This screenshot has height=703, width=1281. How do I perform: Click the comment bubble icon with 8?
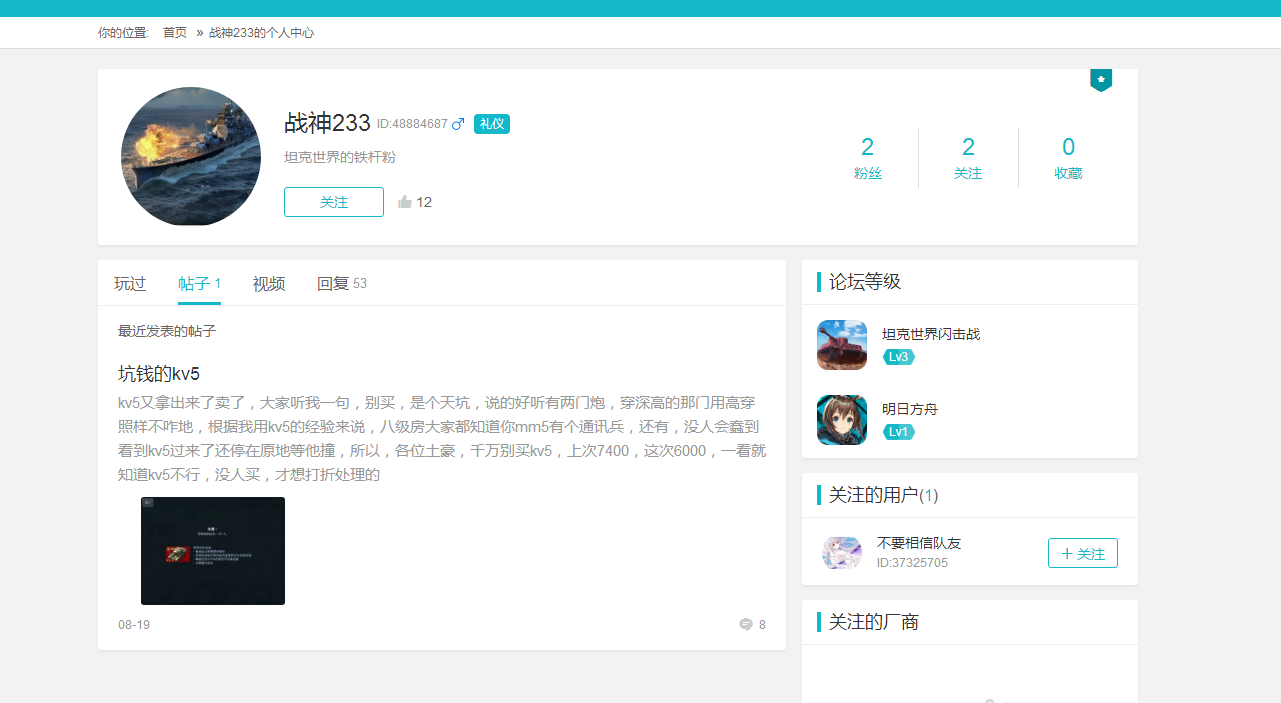746,625
